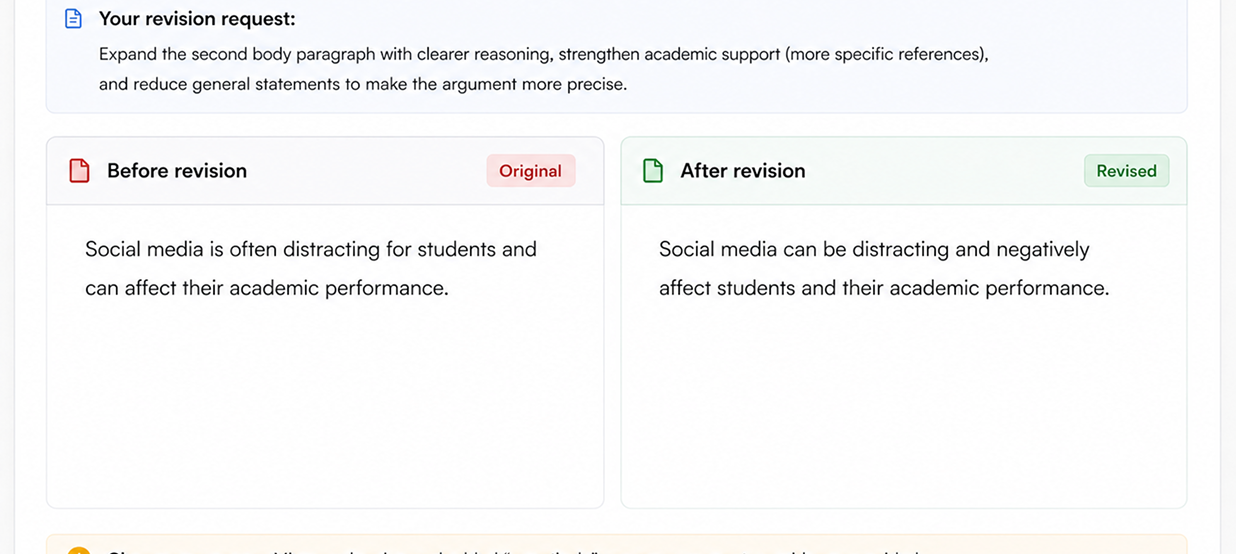Viewport: 1236px width, 554px height.
Task: Click the Before revision header bar between title and badge
Action: point(367,171)
